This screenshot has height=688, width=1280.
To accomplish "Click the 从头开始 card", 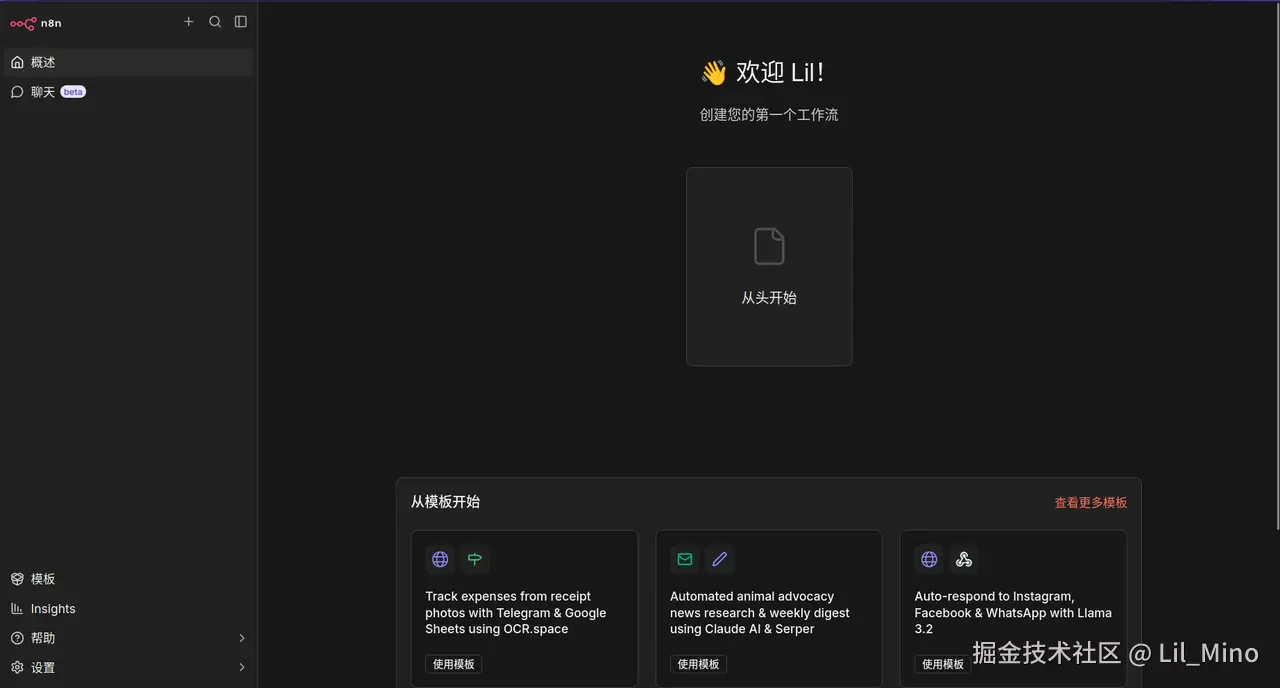I will point(769,266).
